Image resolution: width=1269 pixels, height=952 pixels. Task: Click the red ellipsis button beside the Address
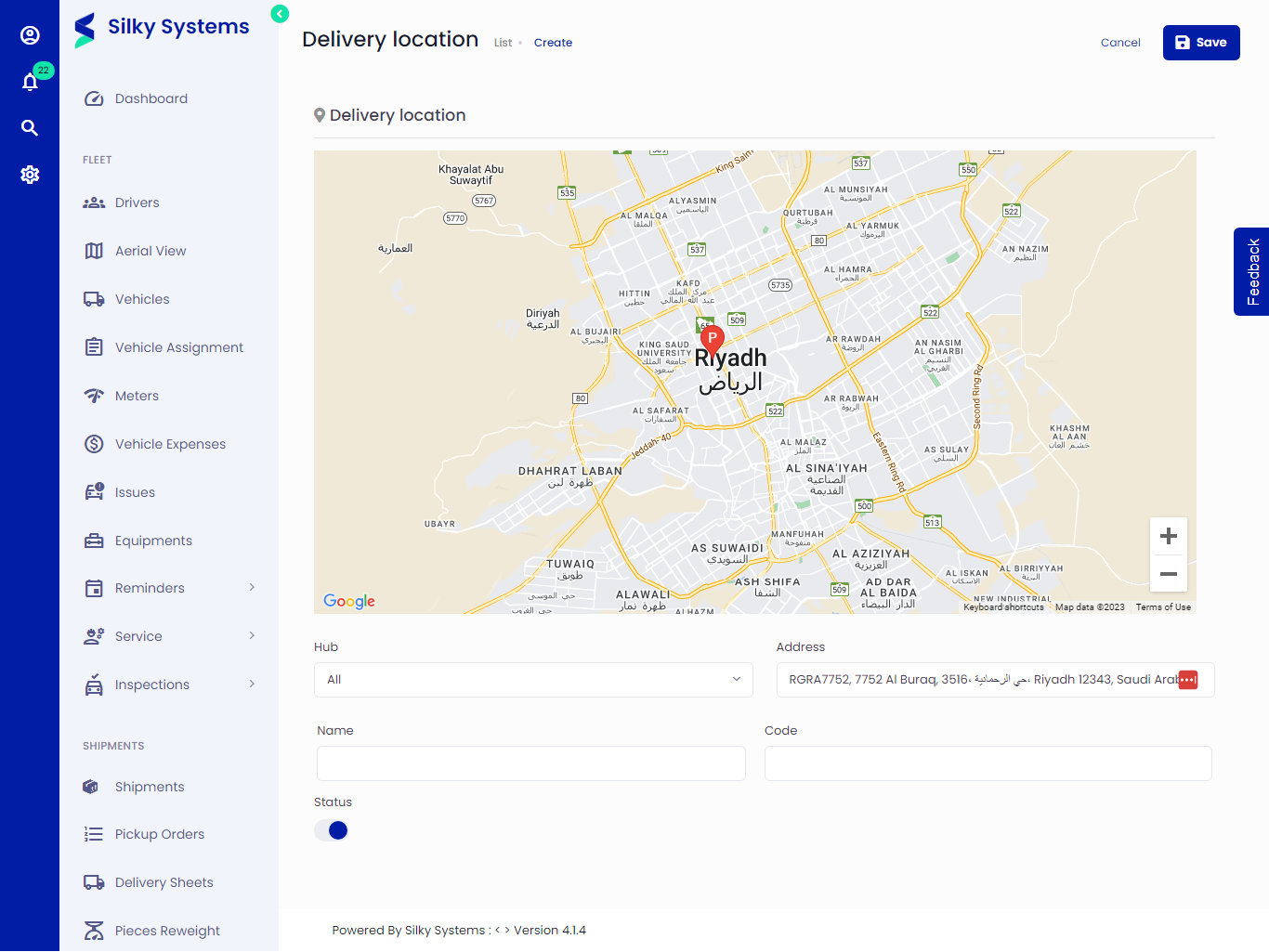(x=1188, y=679)
